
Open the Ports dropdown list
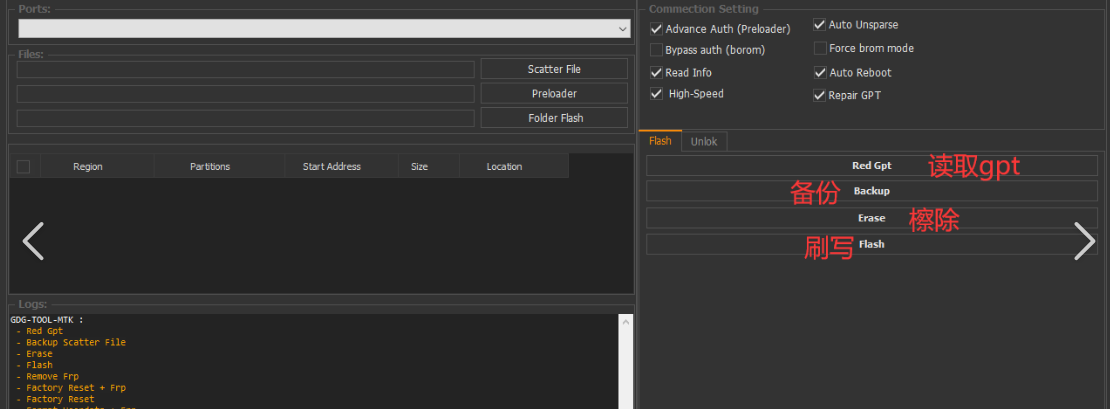coord(622,29)
